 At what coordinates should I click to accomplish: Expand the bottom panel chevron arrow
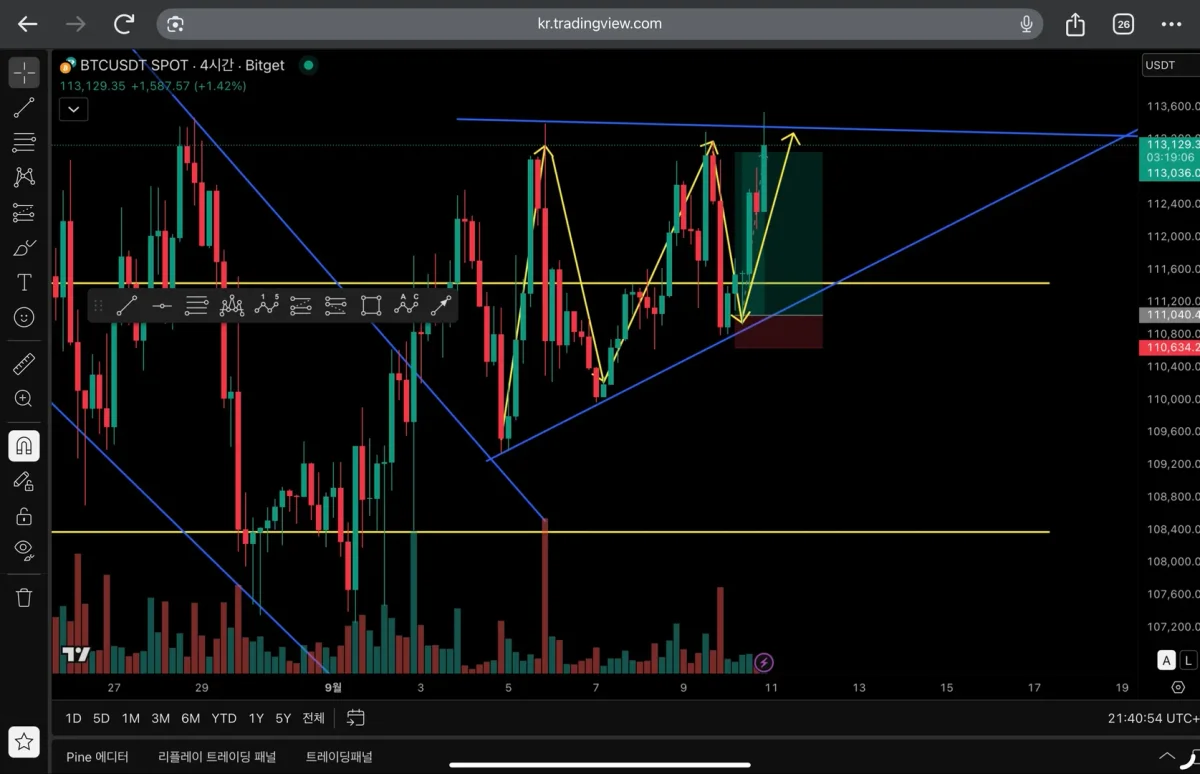coord(1167,756)
